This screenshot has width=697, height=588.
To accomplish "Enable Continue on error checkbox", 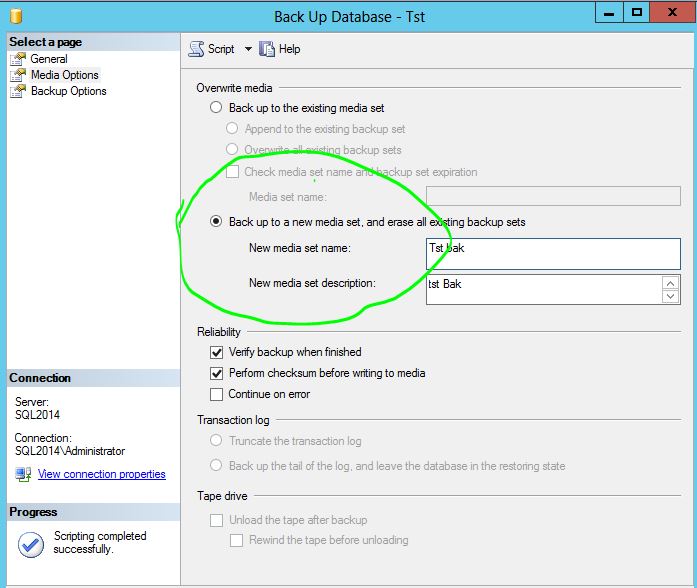I will [x=217, y=394].
